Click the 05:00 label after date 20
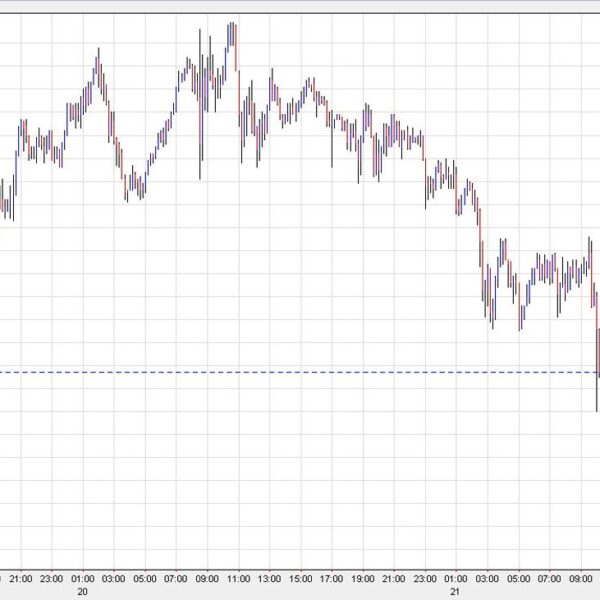Image resolution: width=600 pixels, height=600 pixels. pos(145,579)
